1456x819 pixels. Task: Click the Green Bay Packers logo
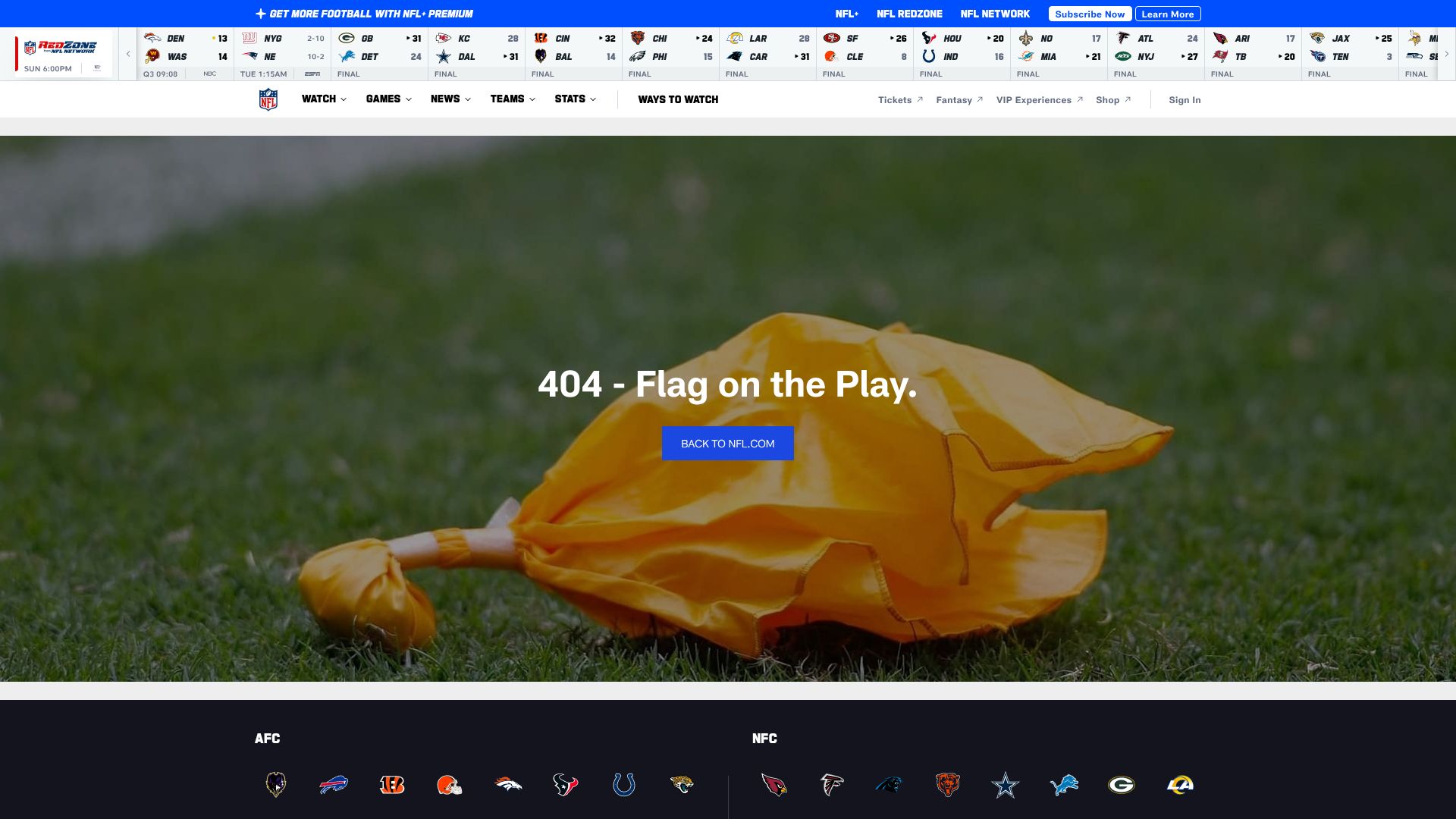(1121, 784)
